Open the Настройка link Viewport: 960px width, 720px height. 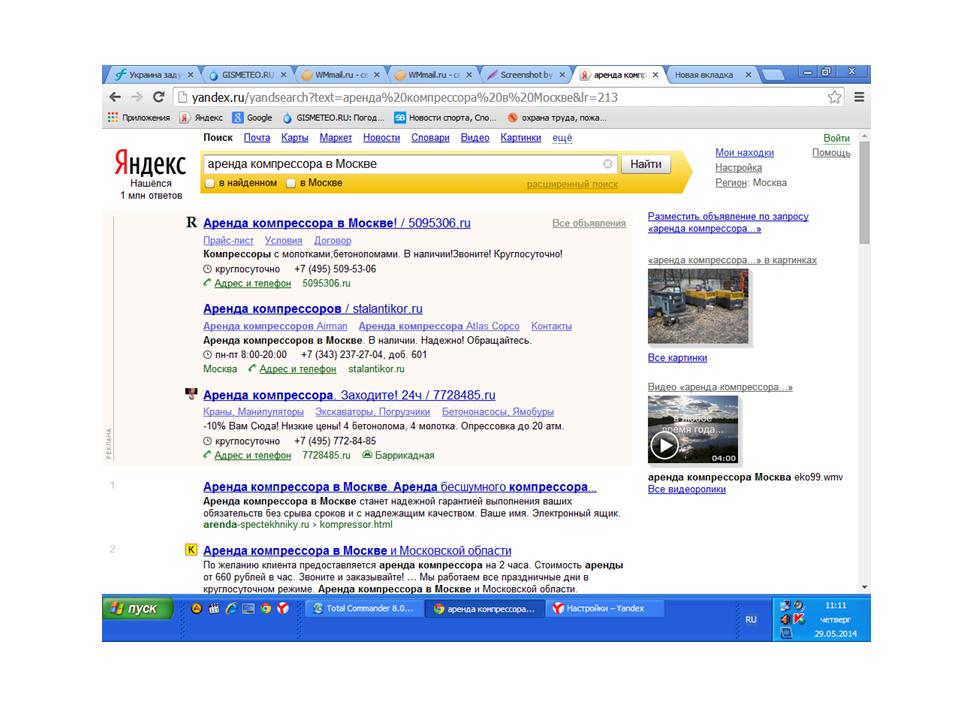(x=738, y=168)
